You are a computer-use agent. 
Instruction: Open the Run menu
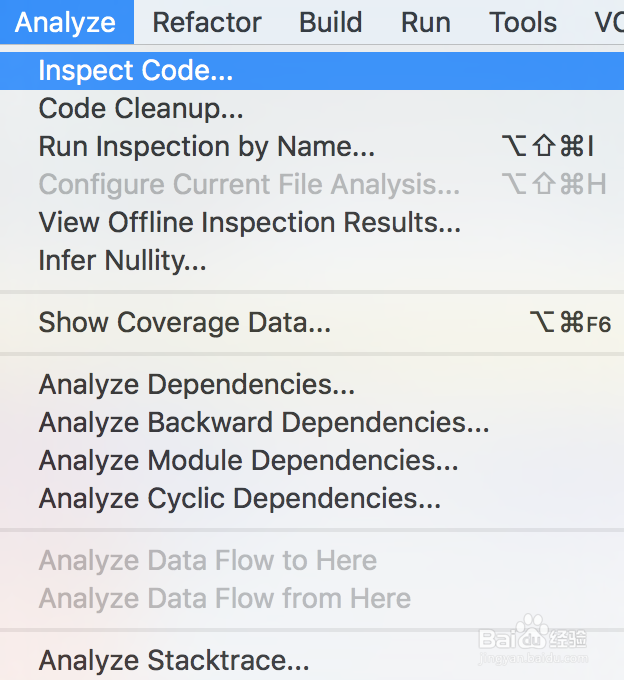click(426, 22)
